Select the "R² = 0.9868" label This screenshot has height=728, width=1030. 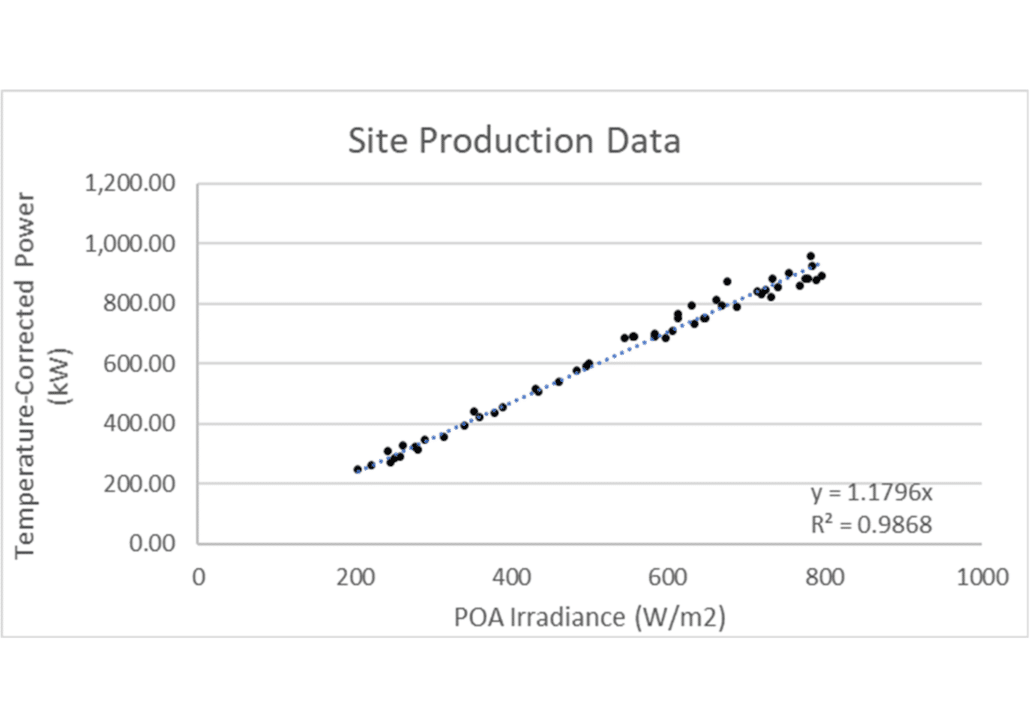pyautogui.click(x=871, y=523)
